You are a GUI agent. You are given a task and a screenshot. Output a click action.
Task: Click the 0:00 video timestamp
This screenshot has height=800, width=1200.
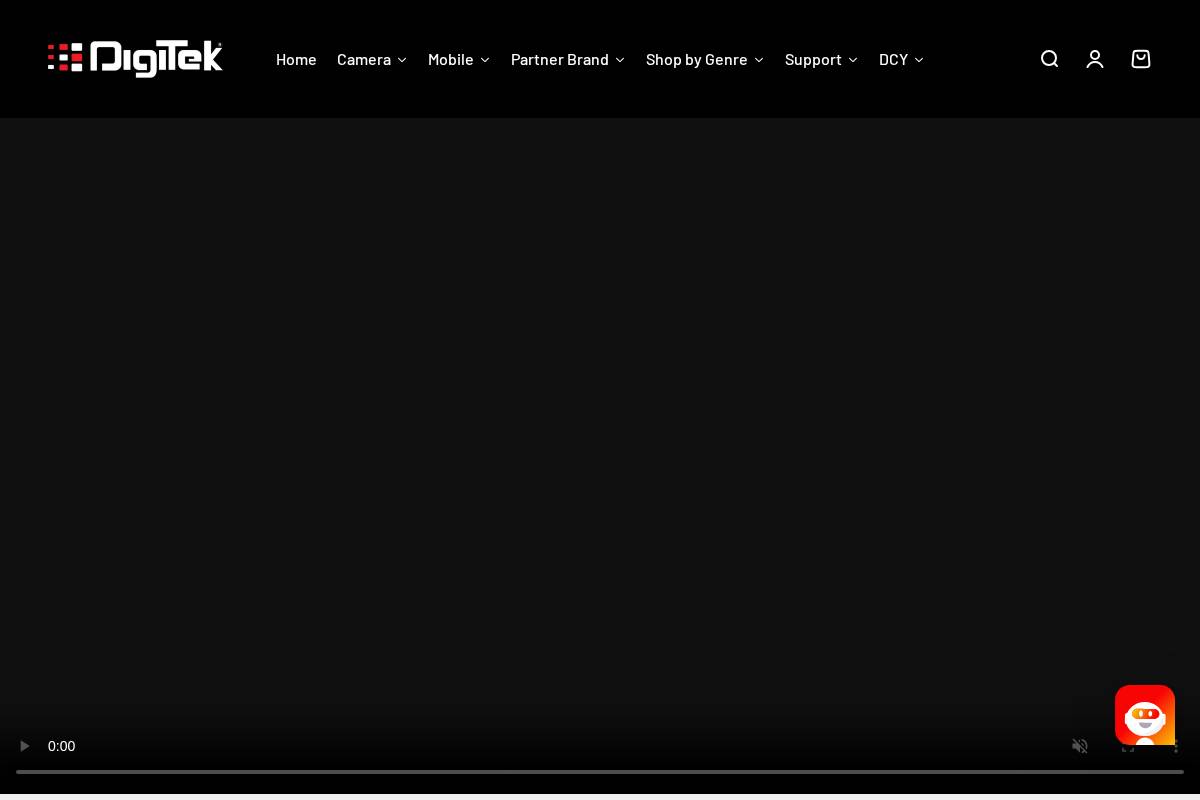(x=61, y=746)
